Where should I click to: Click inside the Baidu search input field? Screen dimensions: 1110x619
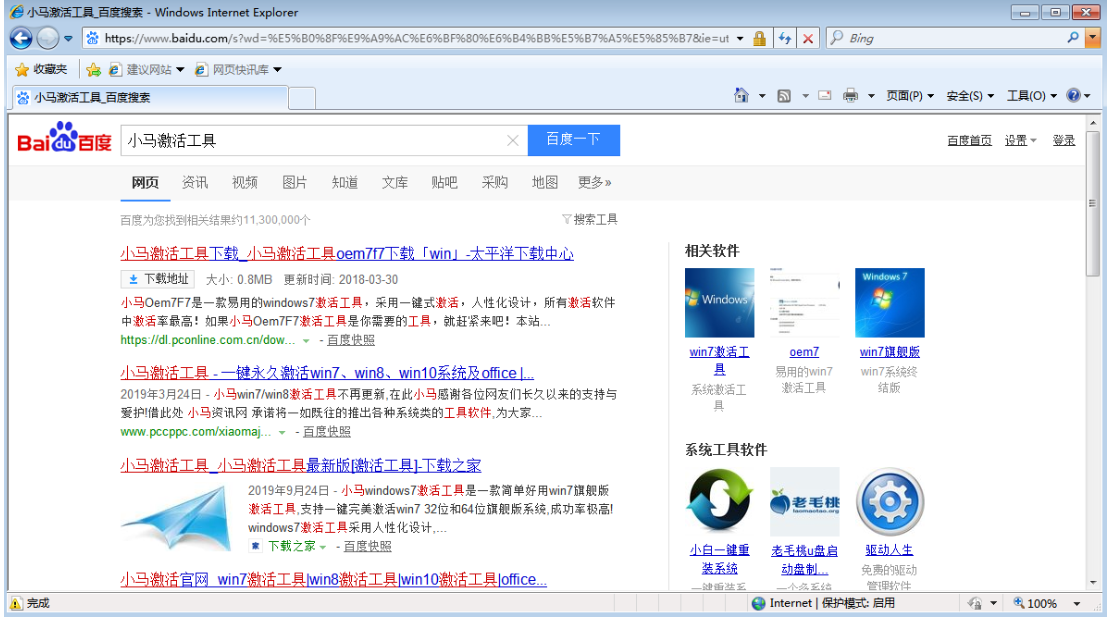pyautogui.click(x=310, y=141)
